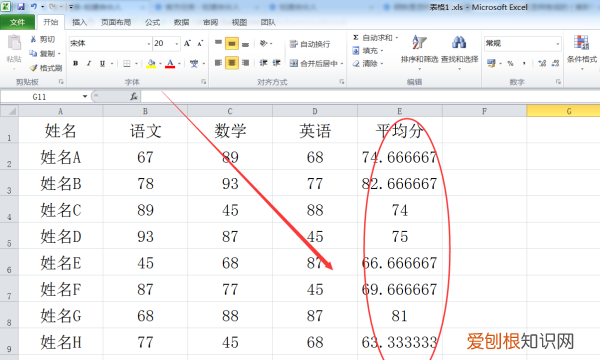
Task: Click the Cut (剪切) scissors button
Action: 42,39
